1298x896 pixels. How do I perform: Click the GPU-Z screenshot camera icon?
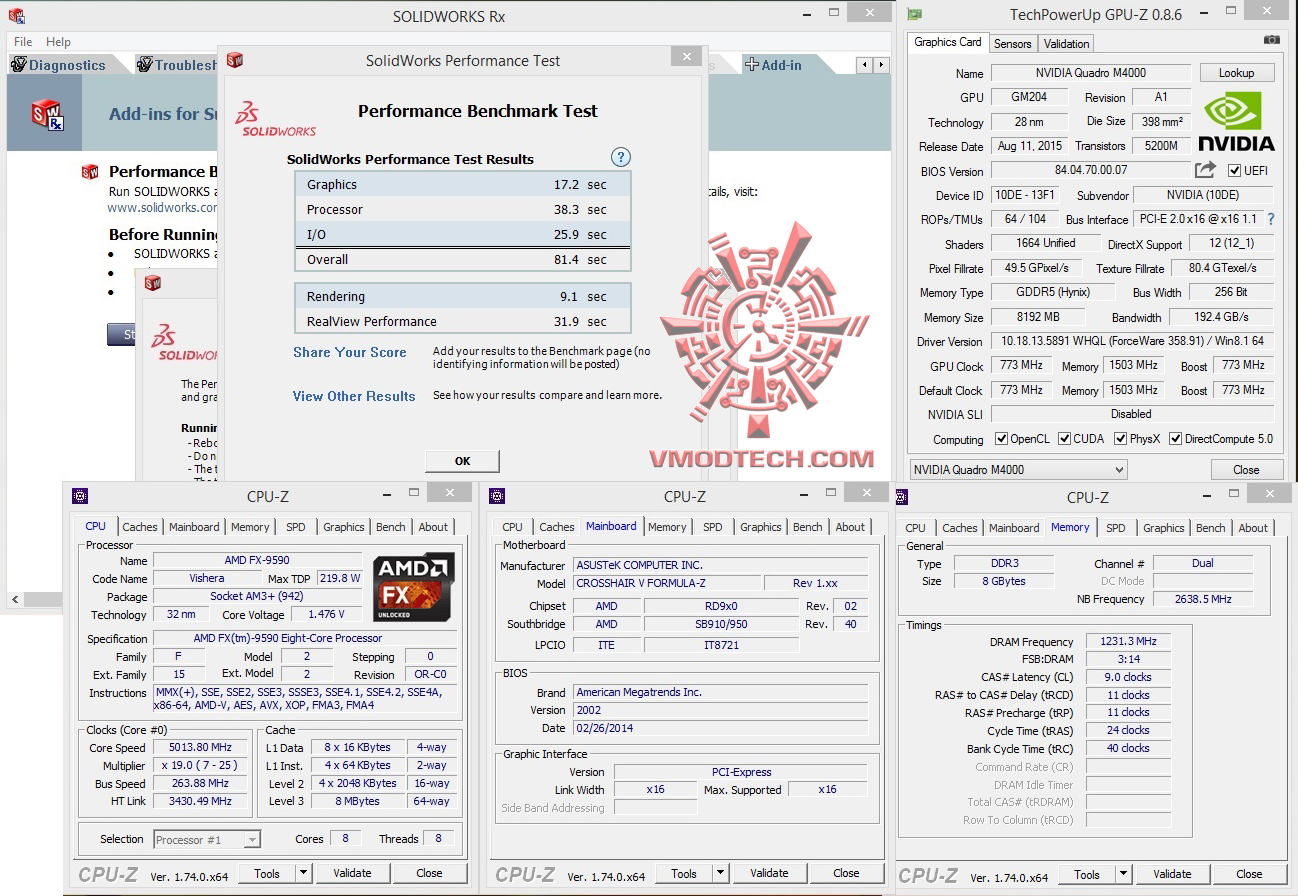(1271, 40)
